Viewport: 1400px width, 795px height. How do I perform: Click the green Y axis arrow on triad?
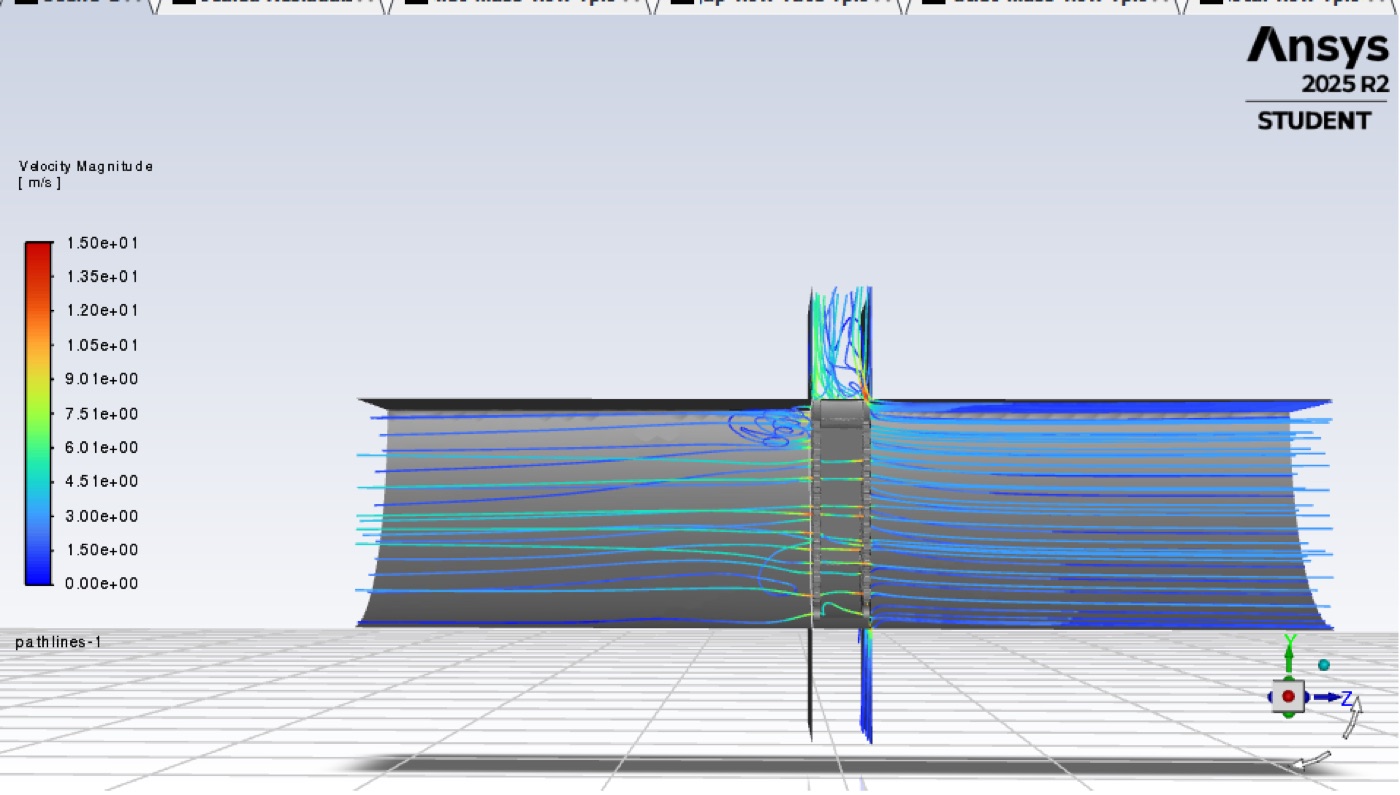pyautogui.click(x=1289, y=658)
